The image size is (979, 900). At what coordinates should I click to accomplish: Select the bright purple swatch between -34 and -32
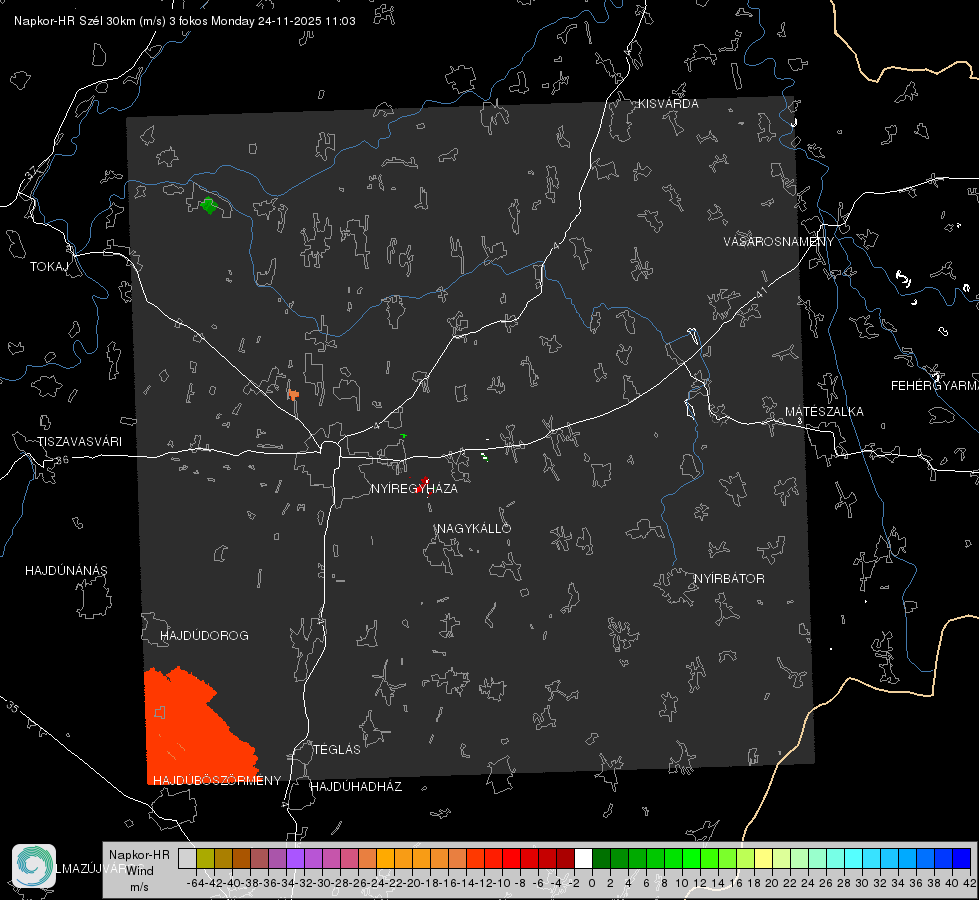(x=295, y=858)
